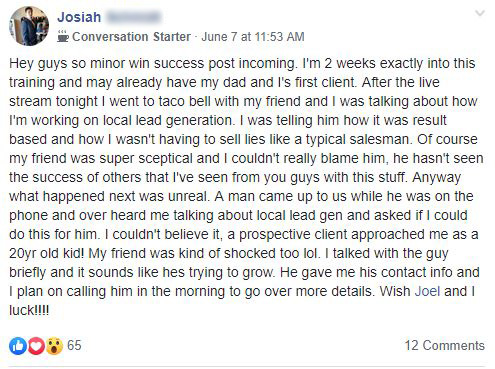This screenshot has height=369, width=495.
Task: Open the tagged Joel profile link
Action: pos(427,291)
